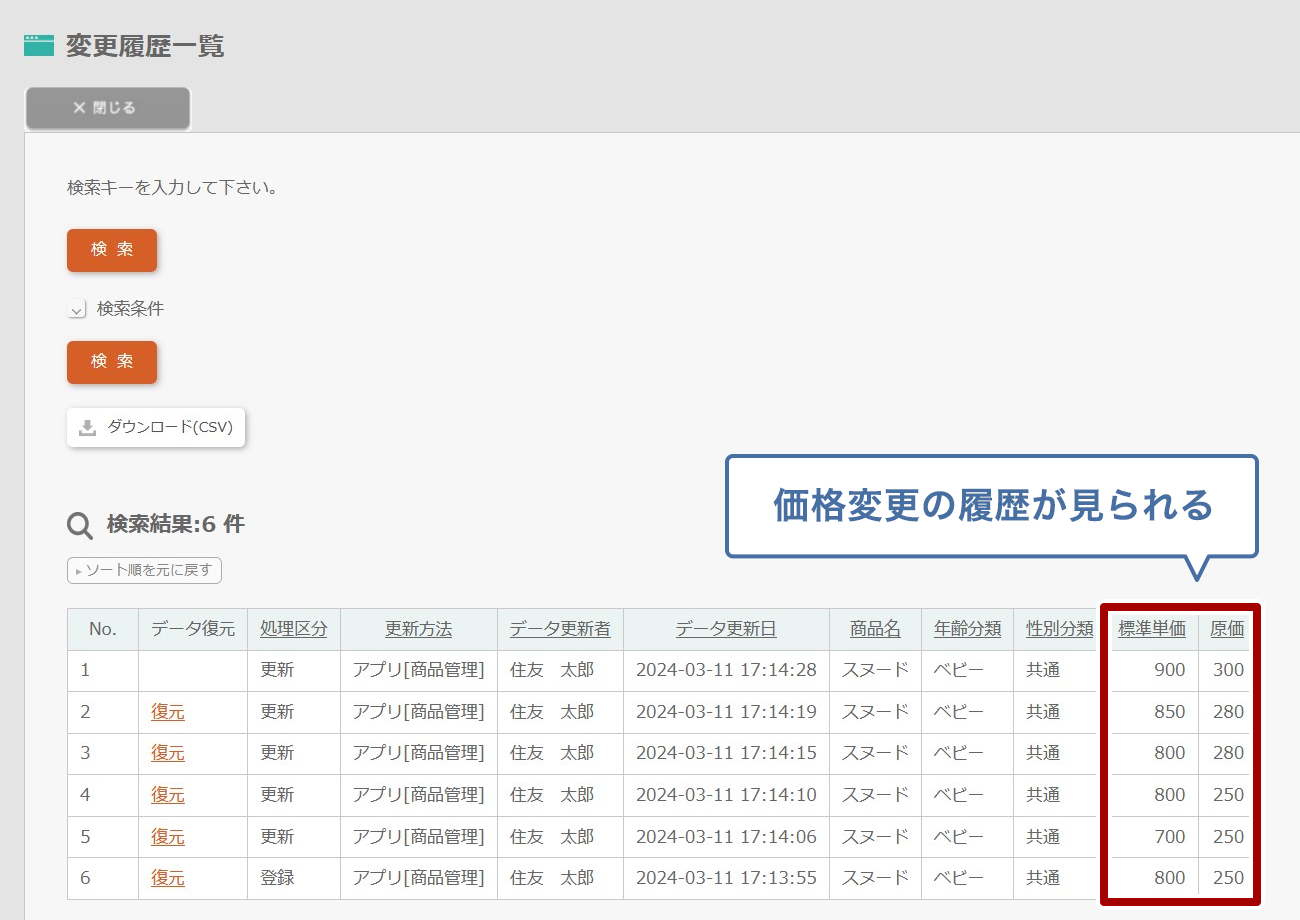Click ソート順を元に戻す to reset sort
Image resolution: width=1300 pixels, height=920 pixels.
[x=144, y=570]
